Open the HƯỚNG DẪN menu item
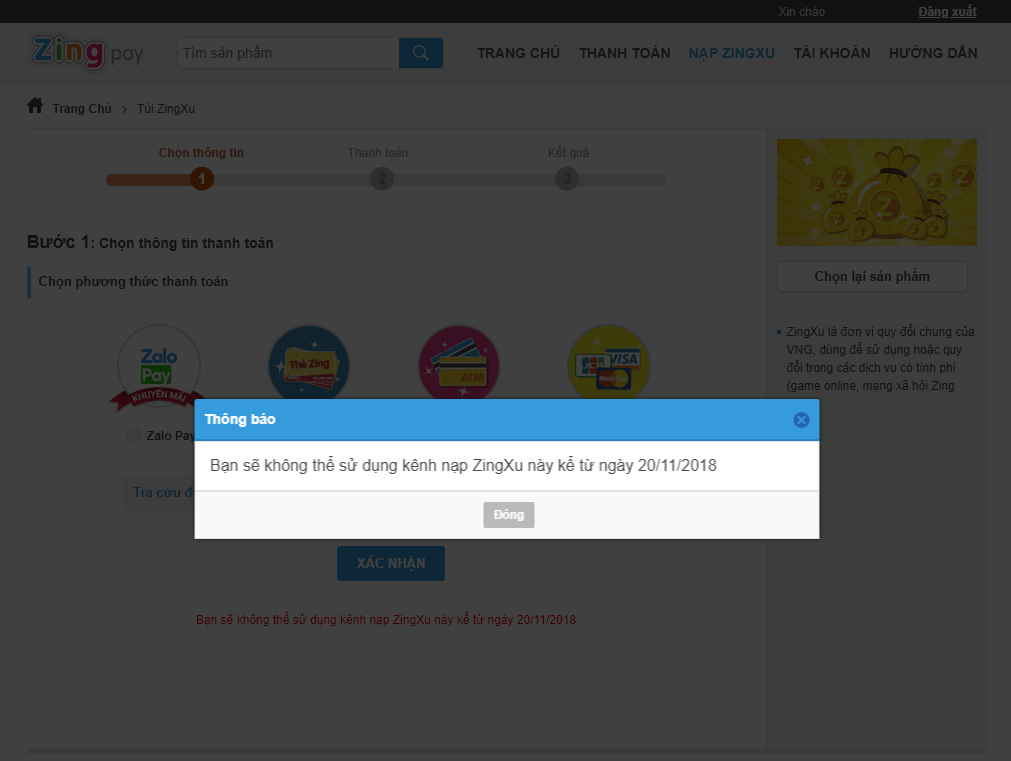Viewport: 1011px width, 761px height. coord(933,53)
